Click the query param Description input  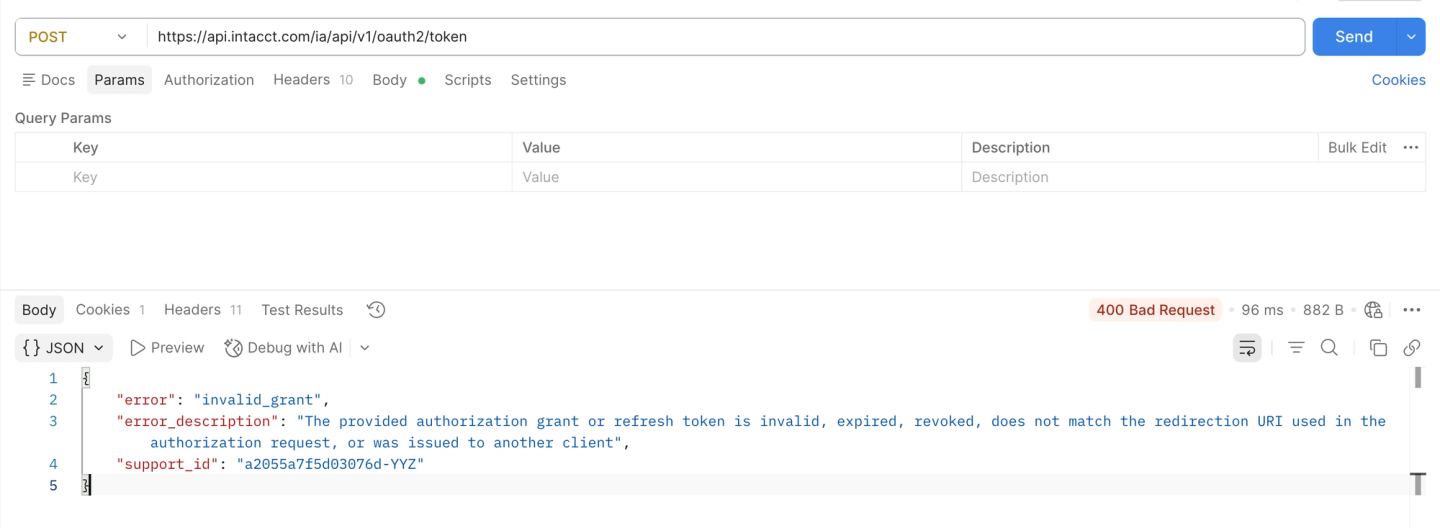click(1193, 177)
